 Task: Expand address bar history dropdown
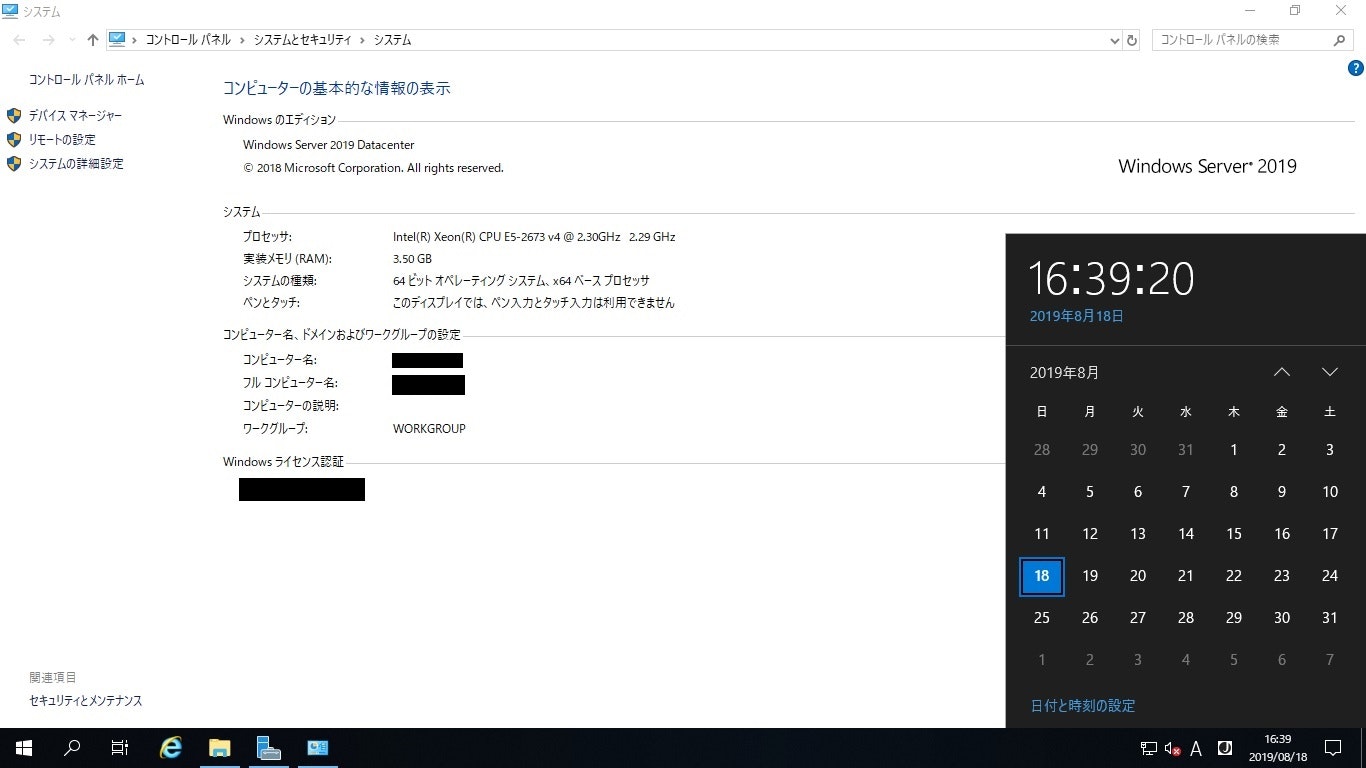coord(1115,41)
